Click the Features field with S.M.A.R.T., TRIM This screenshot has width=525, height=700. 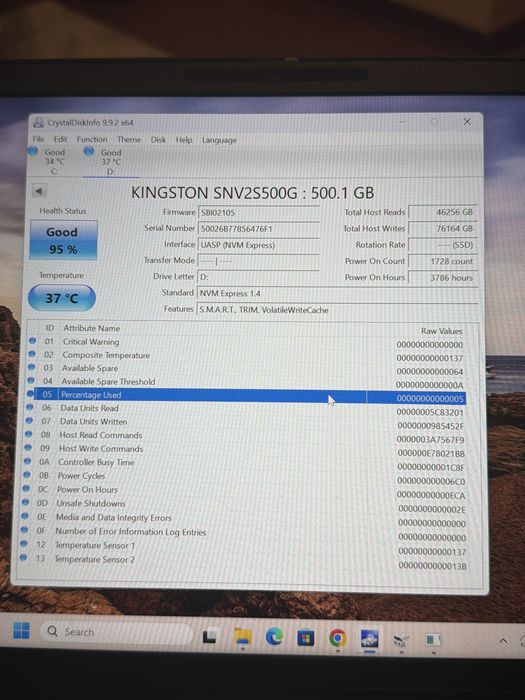click(x=337, y=309)
